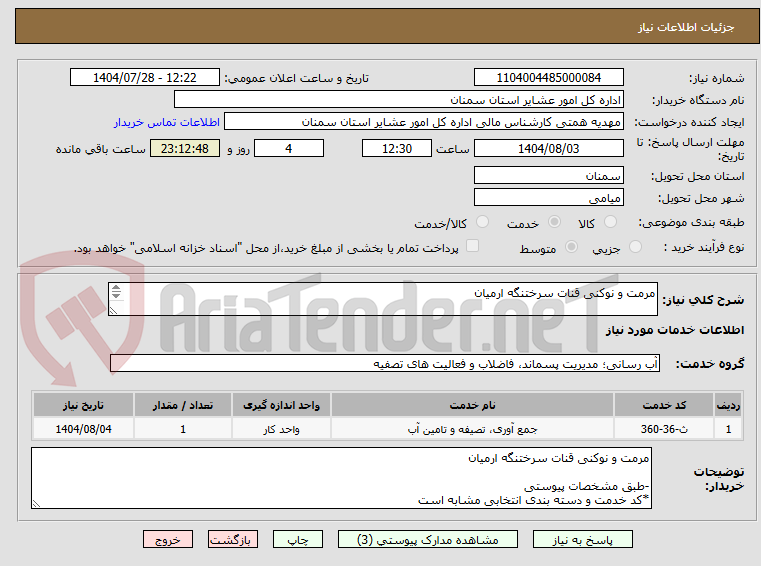Click the remaining days field '4'
Image resolution: width=761 pixels, height=566 pixels.
click(289, 149)
